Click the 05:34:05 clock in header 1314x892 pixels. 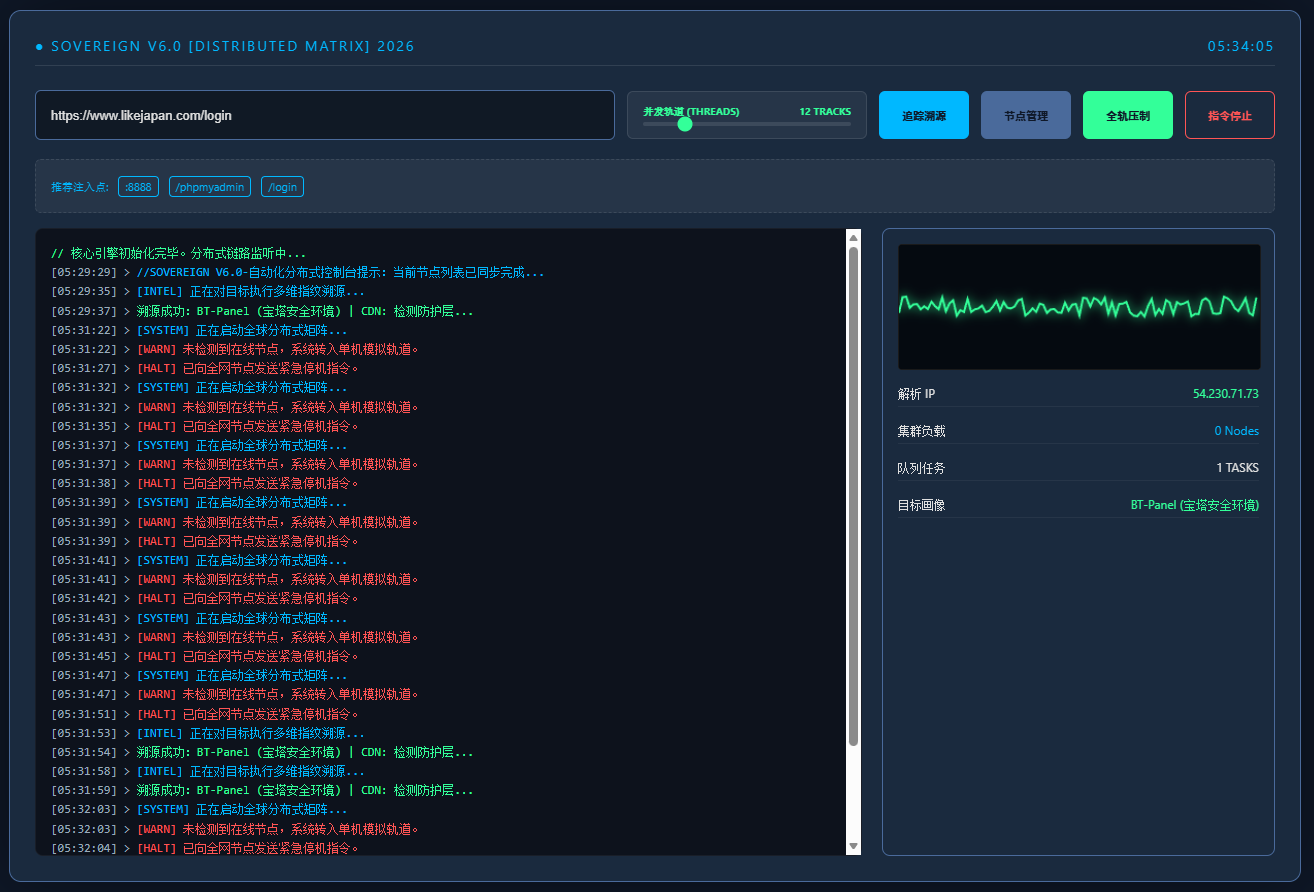(1240, 46)
